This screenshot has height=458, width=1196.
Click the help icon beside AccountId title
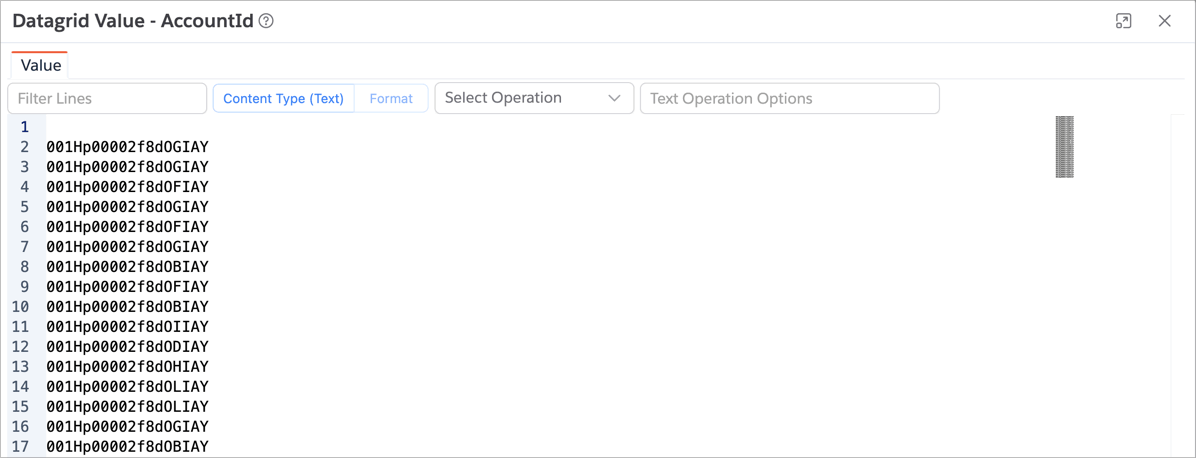click(266, 21)
